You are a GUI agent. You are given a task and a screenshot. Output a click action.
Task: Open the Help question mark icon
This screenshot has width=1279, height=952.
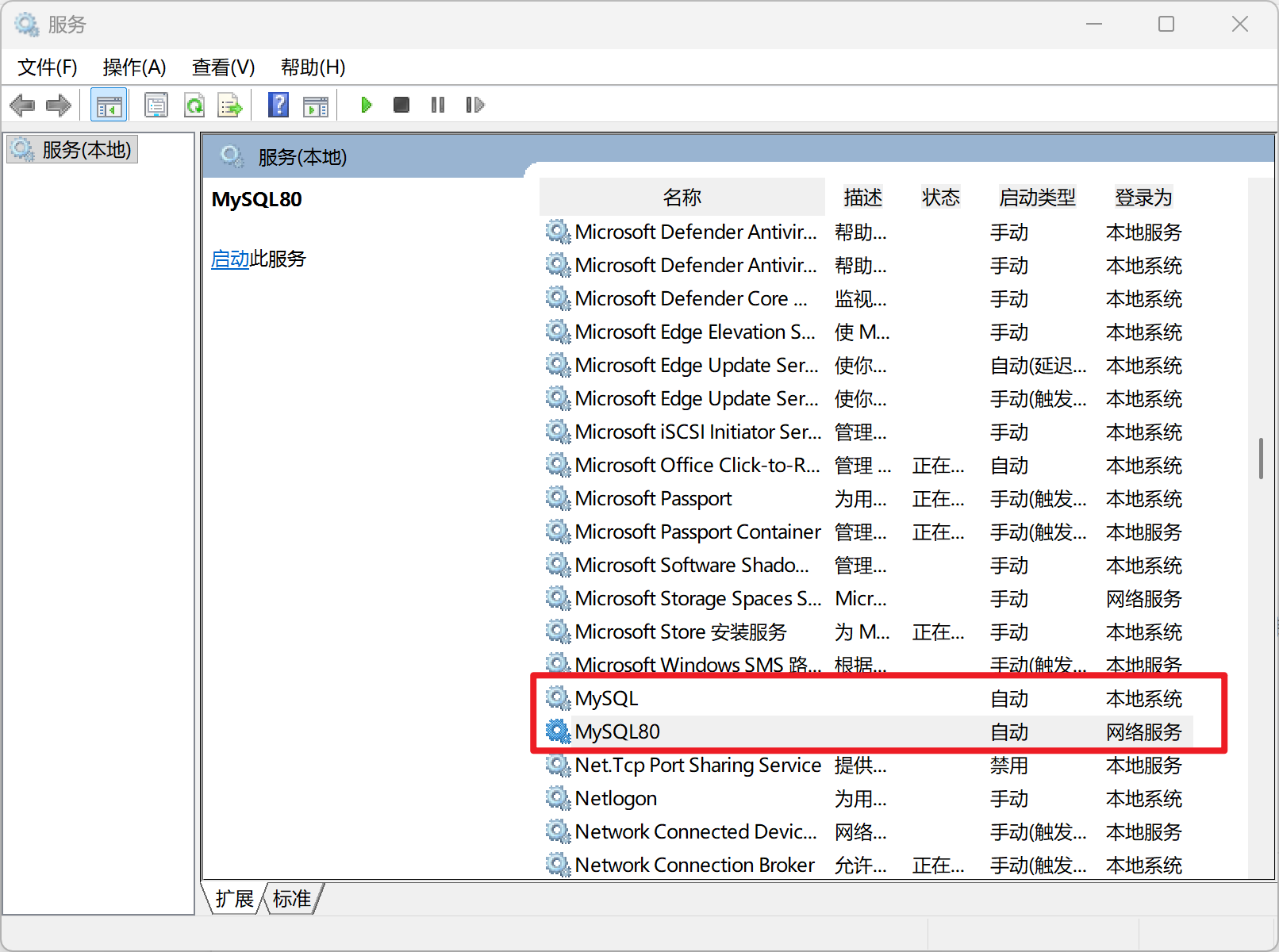click(x=278, y=105)
